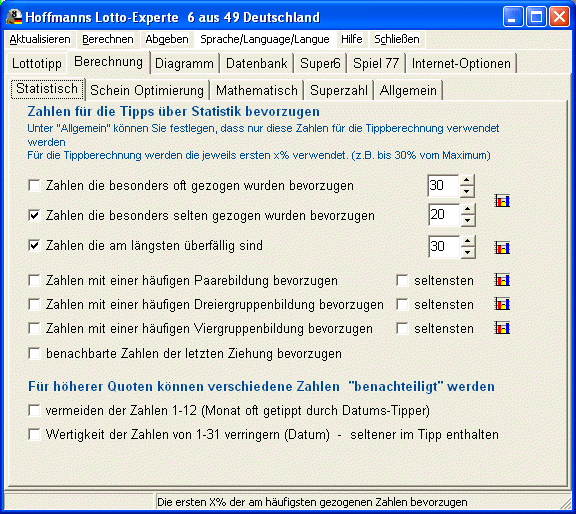Enable 'besonders oft gezogen' numbers checkbox
The height and width of the screenshot is (514, 576).
tap(34, 185)
